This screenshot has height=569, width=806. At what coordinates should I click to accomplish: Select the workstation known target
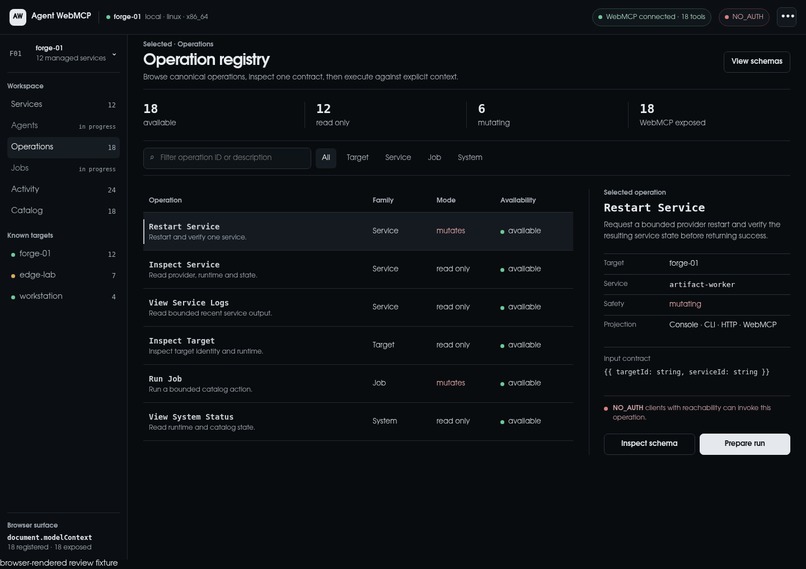pyautogui.click(x=63, y=296)
